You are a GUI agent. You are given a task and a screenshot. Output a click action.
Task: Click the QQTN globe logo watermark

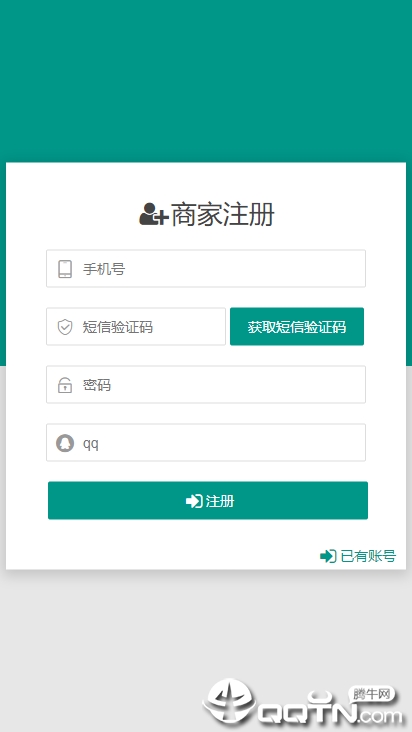229,702
